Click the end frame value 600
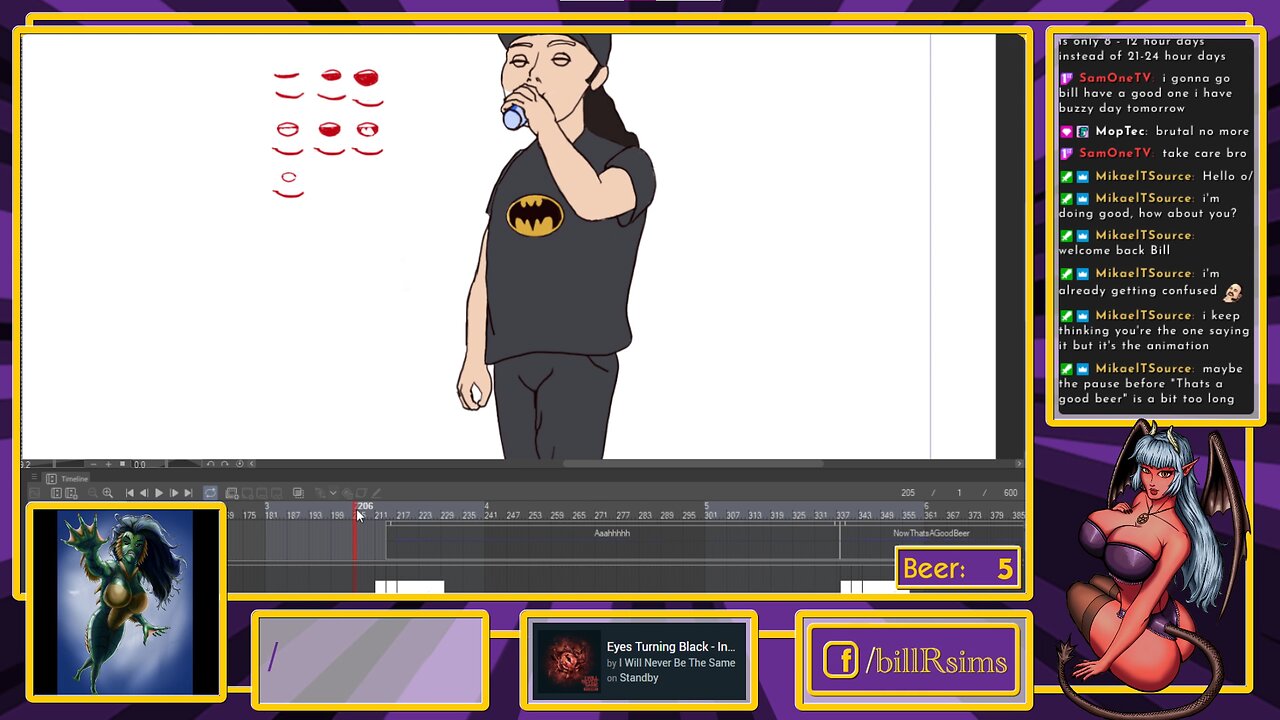This screenshot has width=1280, height=720. coord(1010,493)
